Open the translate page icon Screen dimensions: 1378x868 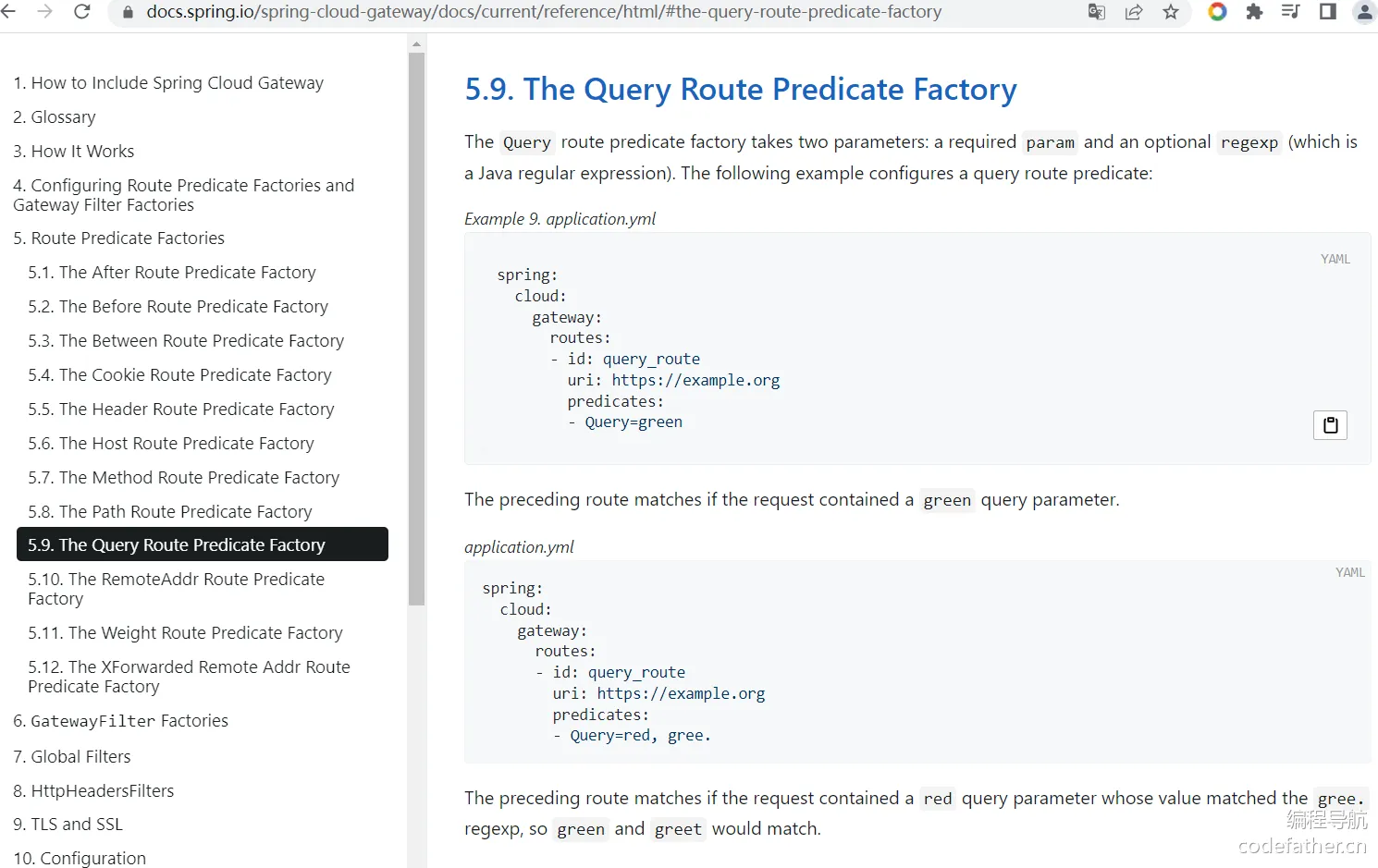coord(1097,12)
